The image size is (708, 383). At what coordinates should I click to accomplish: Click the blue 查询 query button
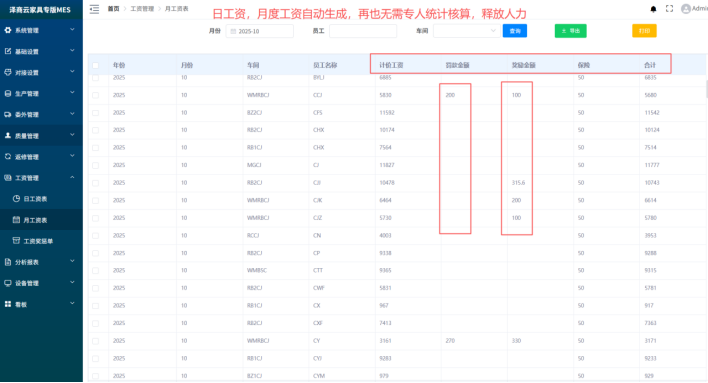point(515,31)
